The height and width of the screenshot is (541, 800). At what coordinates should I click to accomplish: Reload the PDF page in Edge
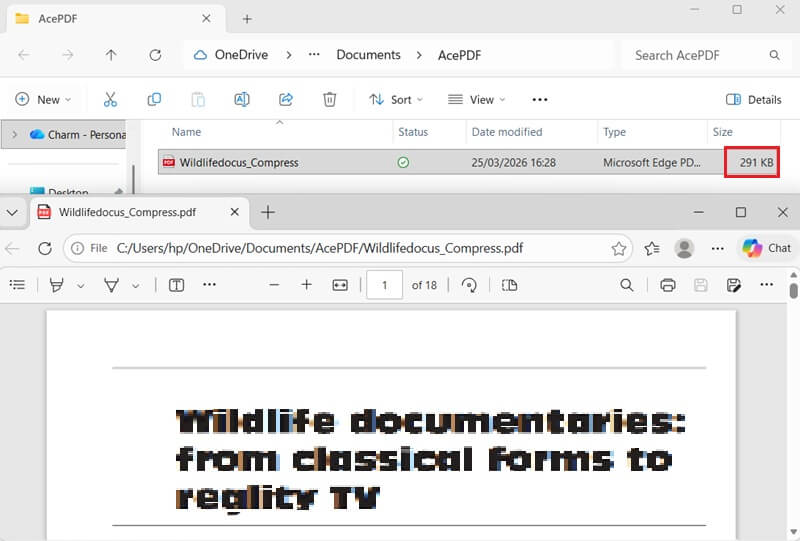point(45,249)
